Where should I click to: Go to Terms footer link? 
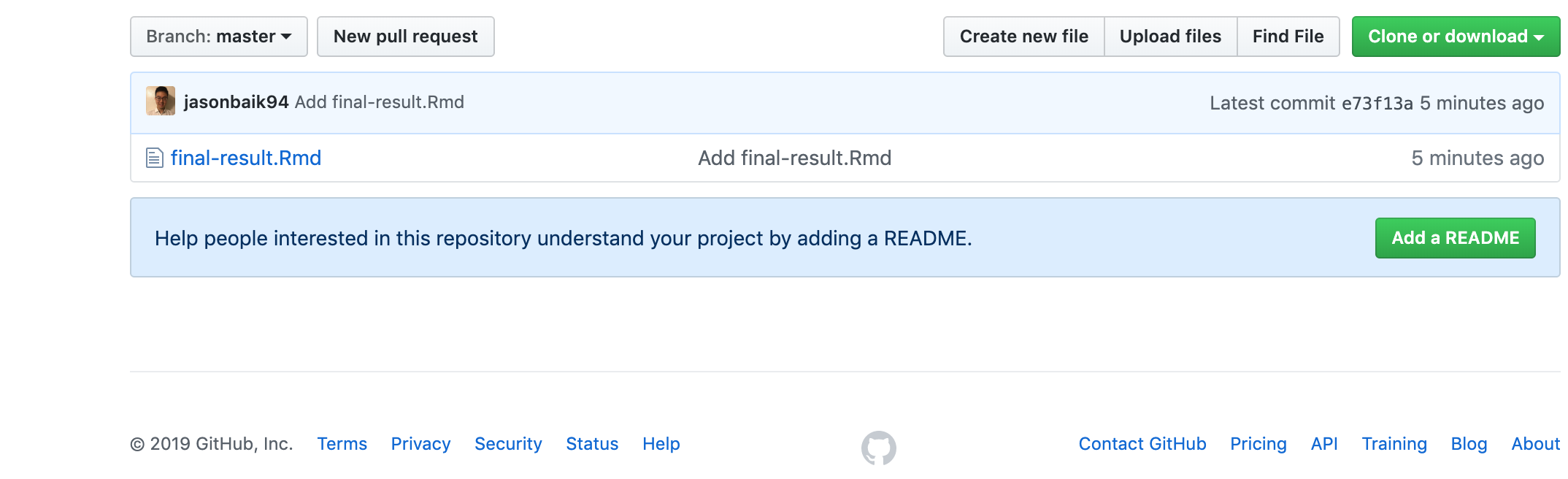(342, 444)
